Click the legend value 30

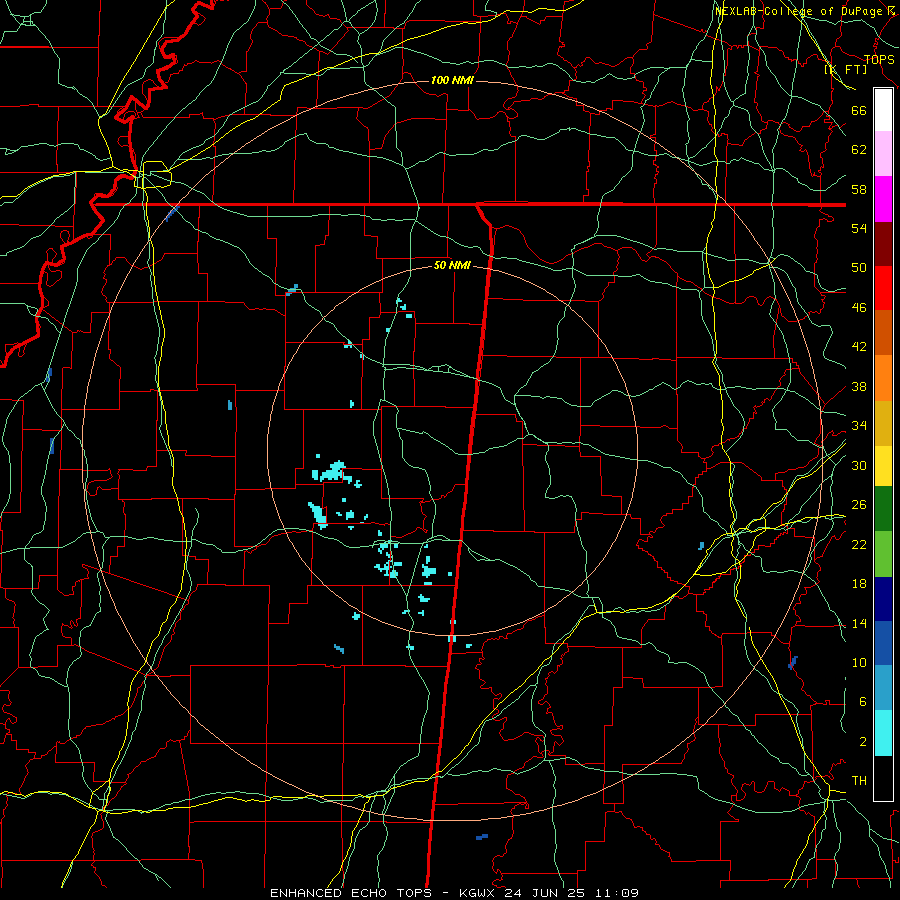pyautogui.click(x=859, y=465)
